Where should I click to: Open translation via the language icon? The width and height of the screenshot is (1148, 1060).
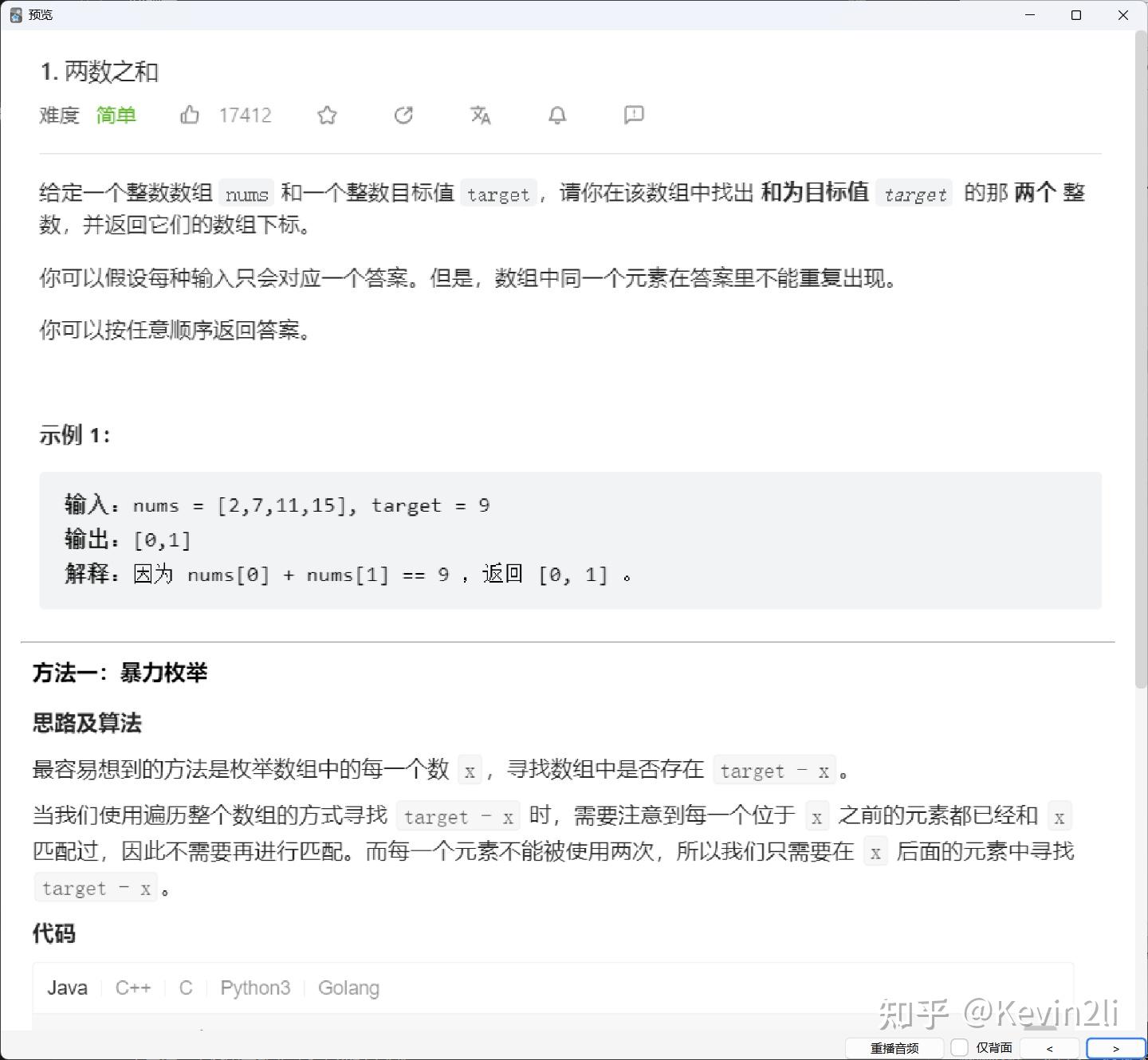(x=480, y=115)
